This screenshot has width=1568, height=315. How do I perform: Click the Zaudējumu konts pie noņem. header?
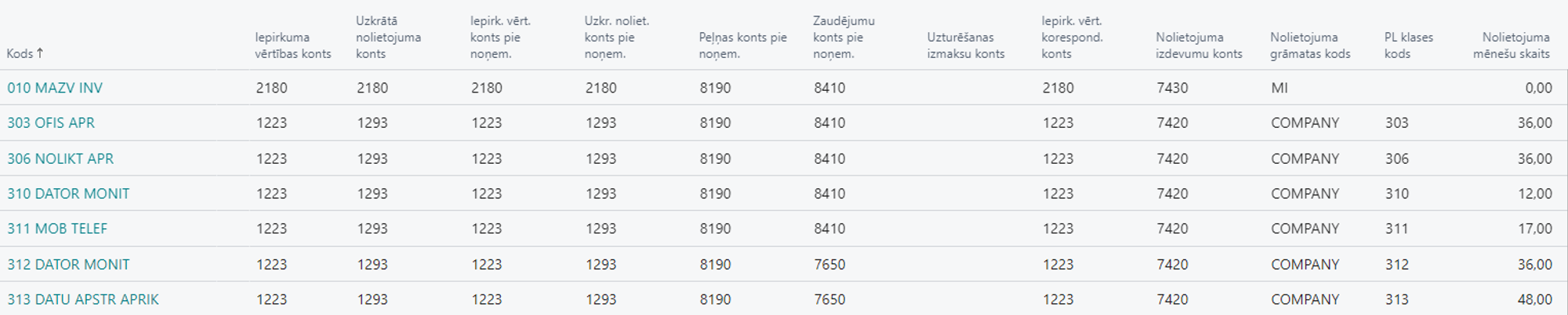(x=844, y=37)
